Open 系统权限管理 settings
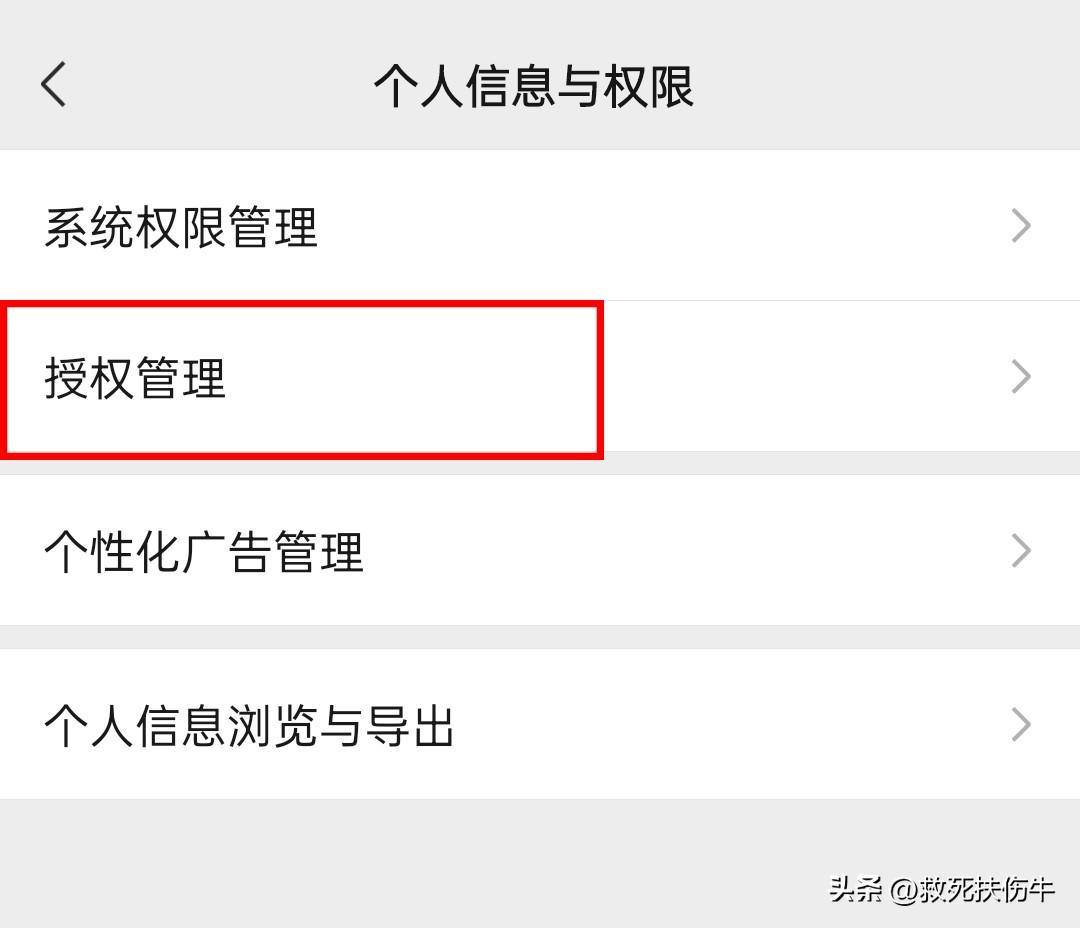This screenshot has height=928, width=1080. point(540,226)
